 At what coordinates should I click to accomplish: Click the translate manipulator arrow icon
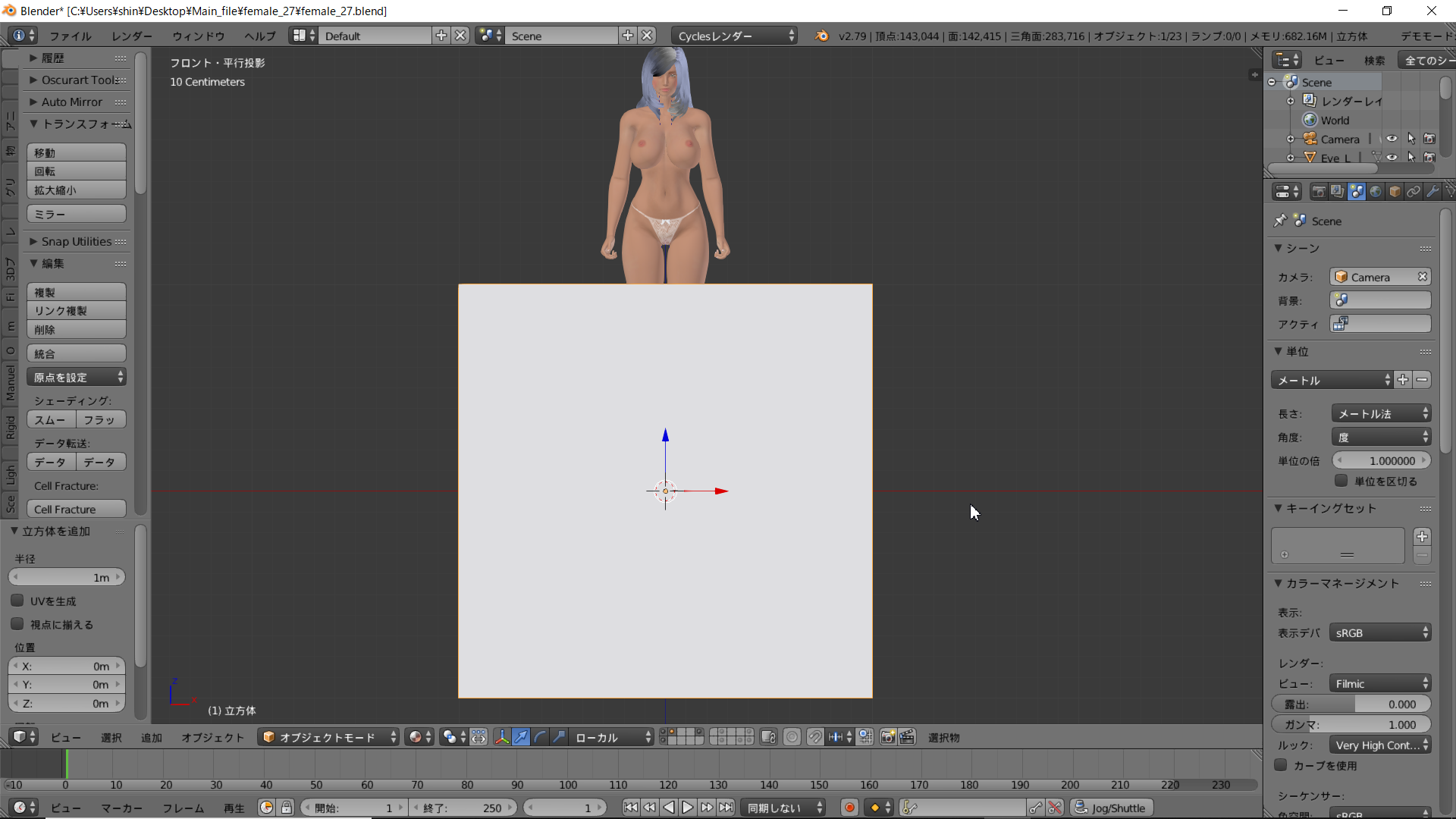pyautogui.click(x=521, y=737)
